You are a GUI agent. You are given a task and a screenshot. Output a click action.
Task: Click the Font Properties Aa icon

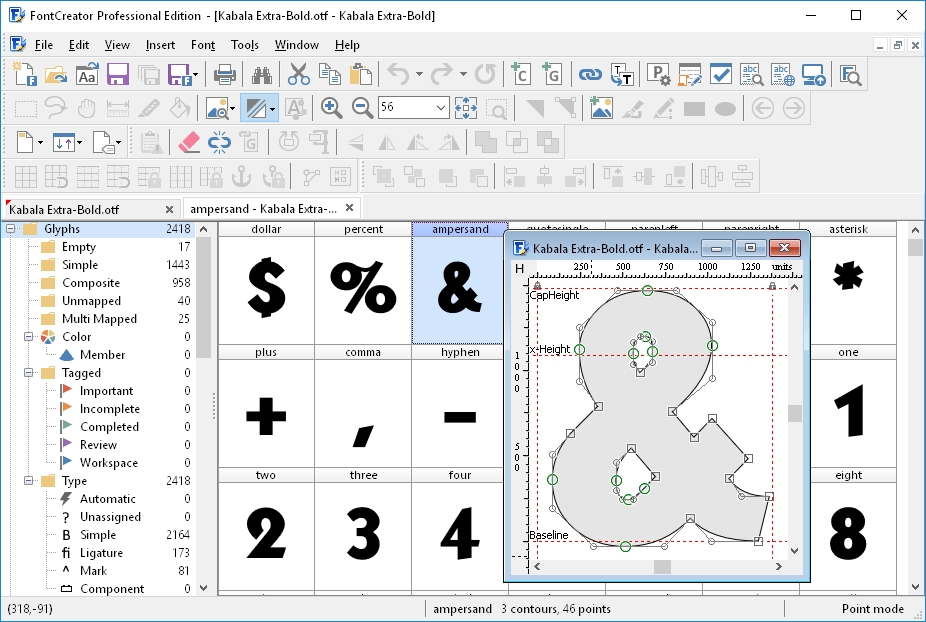click(87, 74)
